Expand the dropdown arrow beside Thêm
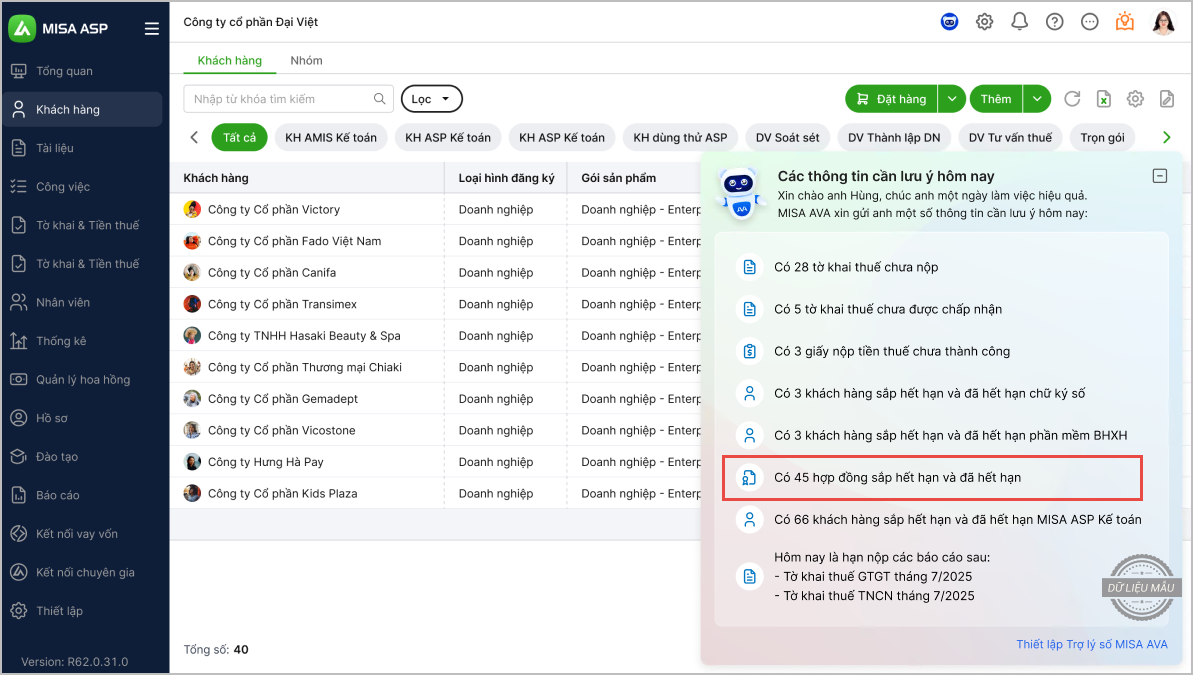Screen dimensions: 1193x675 pos(1037,99)
